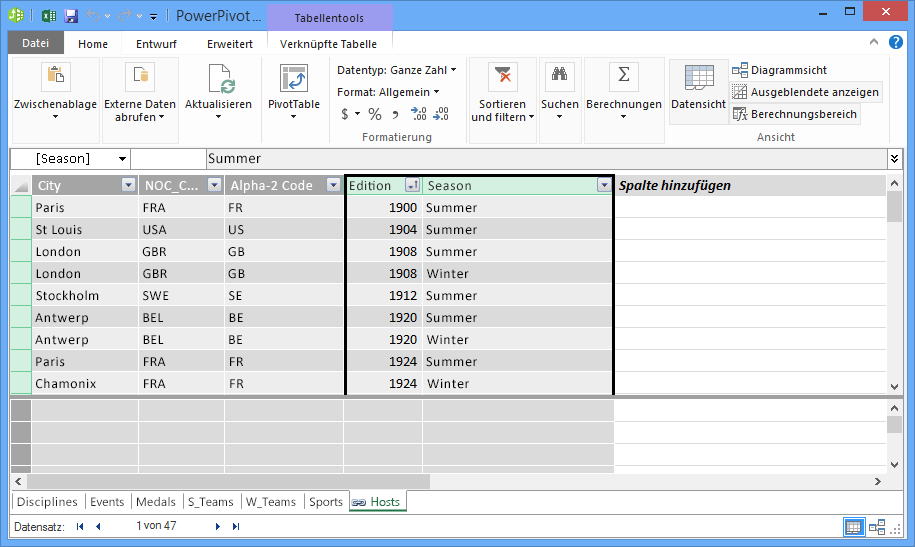Click the Spalte hinzufügen column header

[x=750, y=186]
